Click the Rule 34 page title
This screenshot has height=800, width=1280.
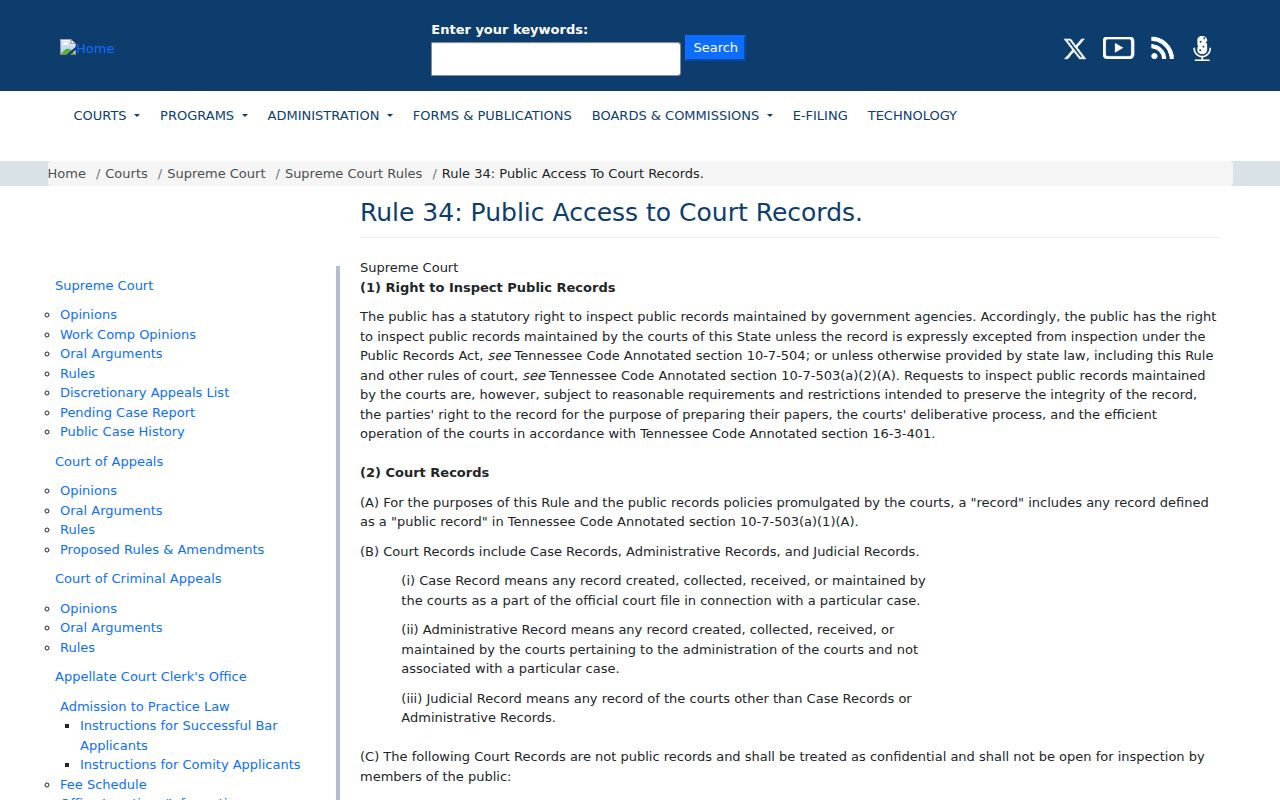pyautogui.click(x=611, y=212)
